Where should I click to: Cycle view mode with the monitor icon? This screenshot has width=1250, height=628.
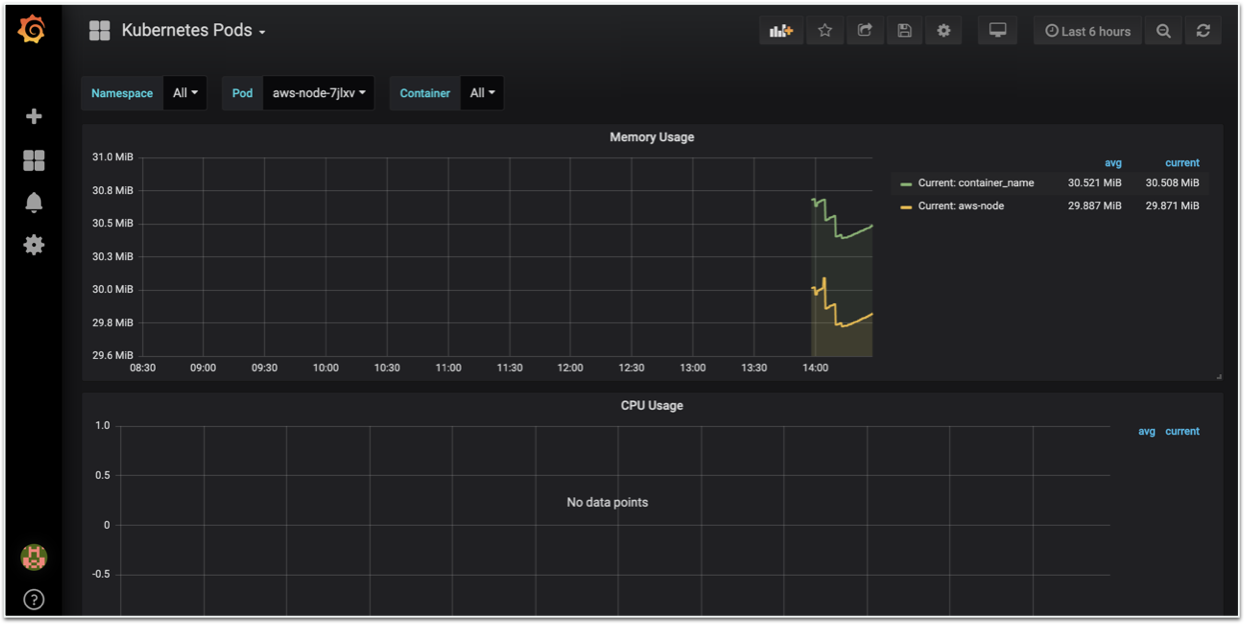(998, 31)
